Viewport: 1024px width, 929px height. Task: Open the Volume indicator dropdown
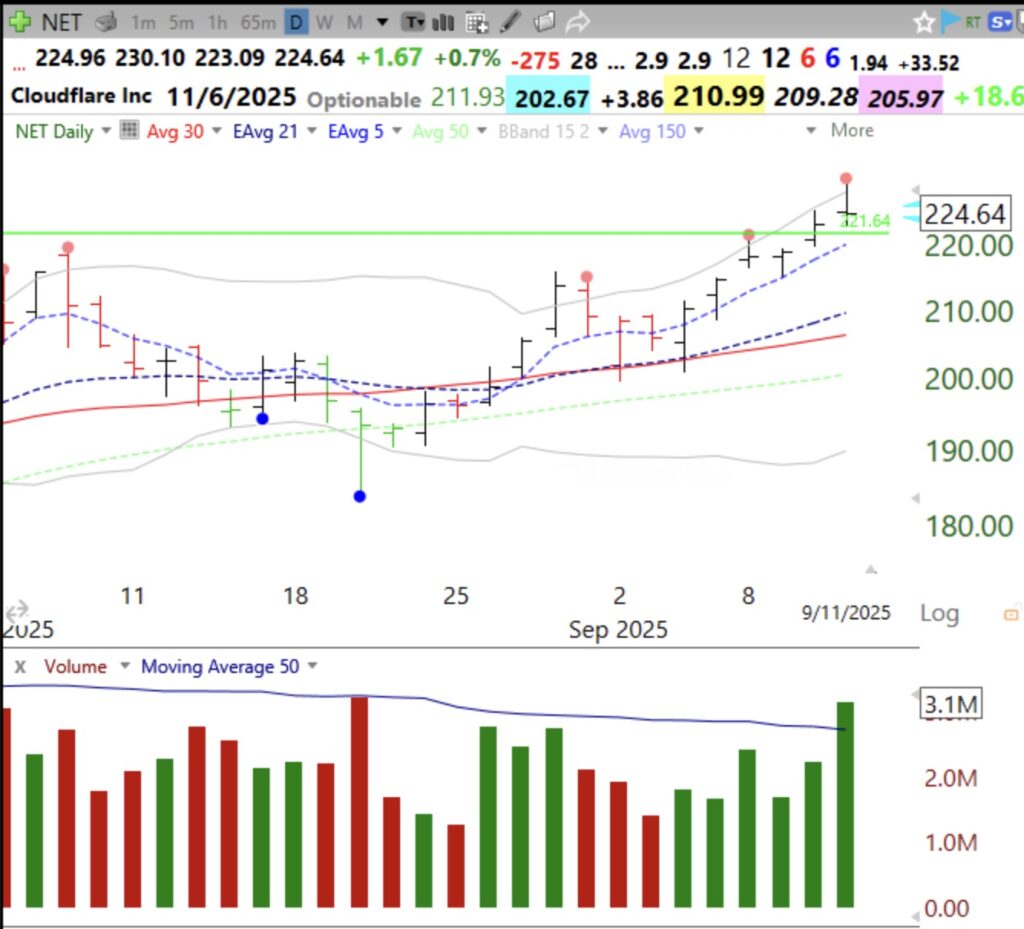124,666
